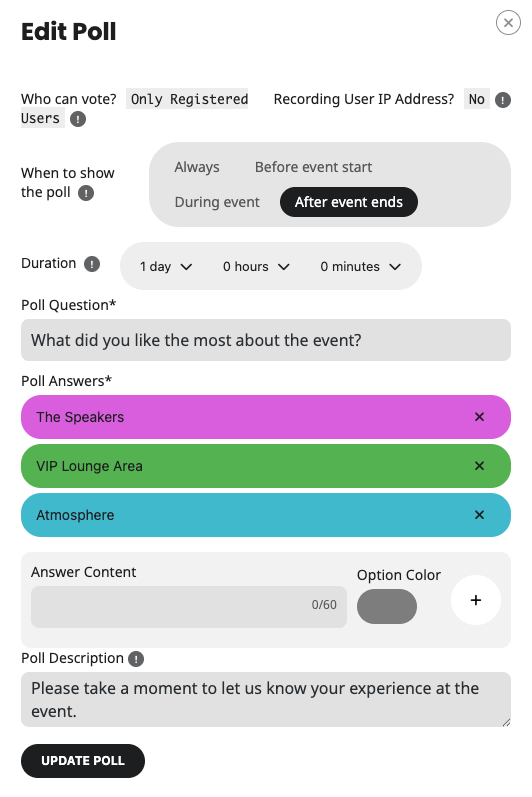The width and height of the screenshot is (532, 797).
Task: Select After event ends option
Action: click(349, 202)
